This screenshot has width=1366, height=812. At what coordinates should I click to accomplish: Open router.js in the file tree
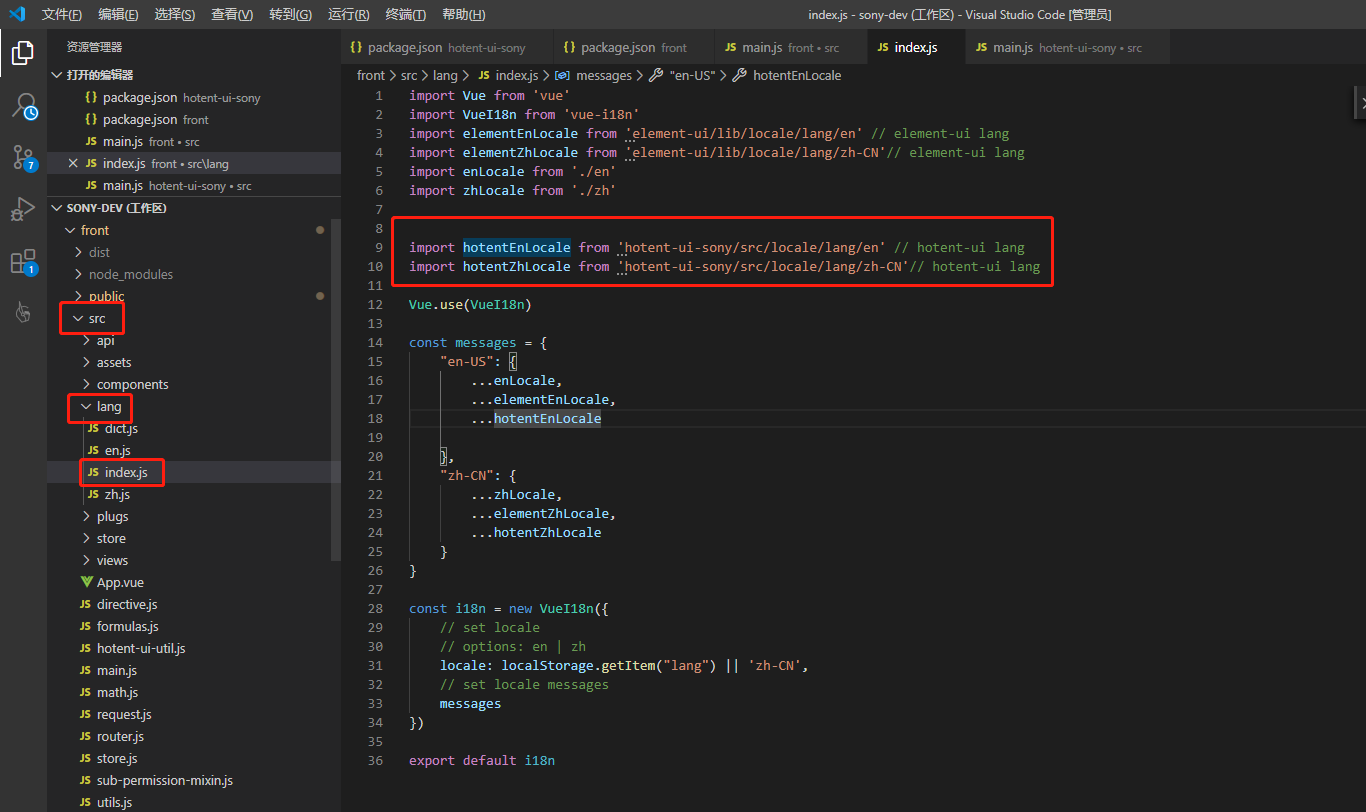(120, 736)
